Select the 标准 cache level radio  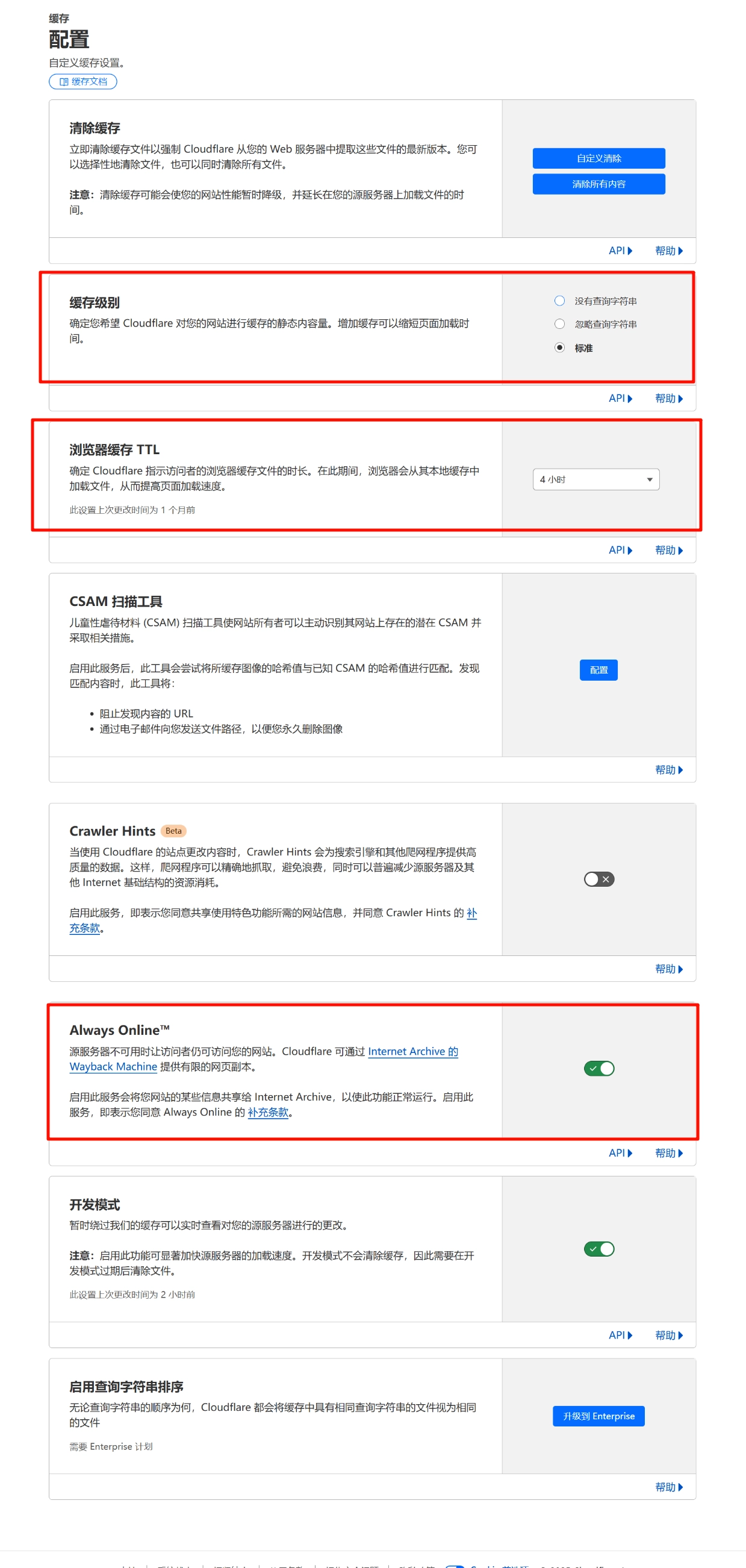click(560, 348)
